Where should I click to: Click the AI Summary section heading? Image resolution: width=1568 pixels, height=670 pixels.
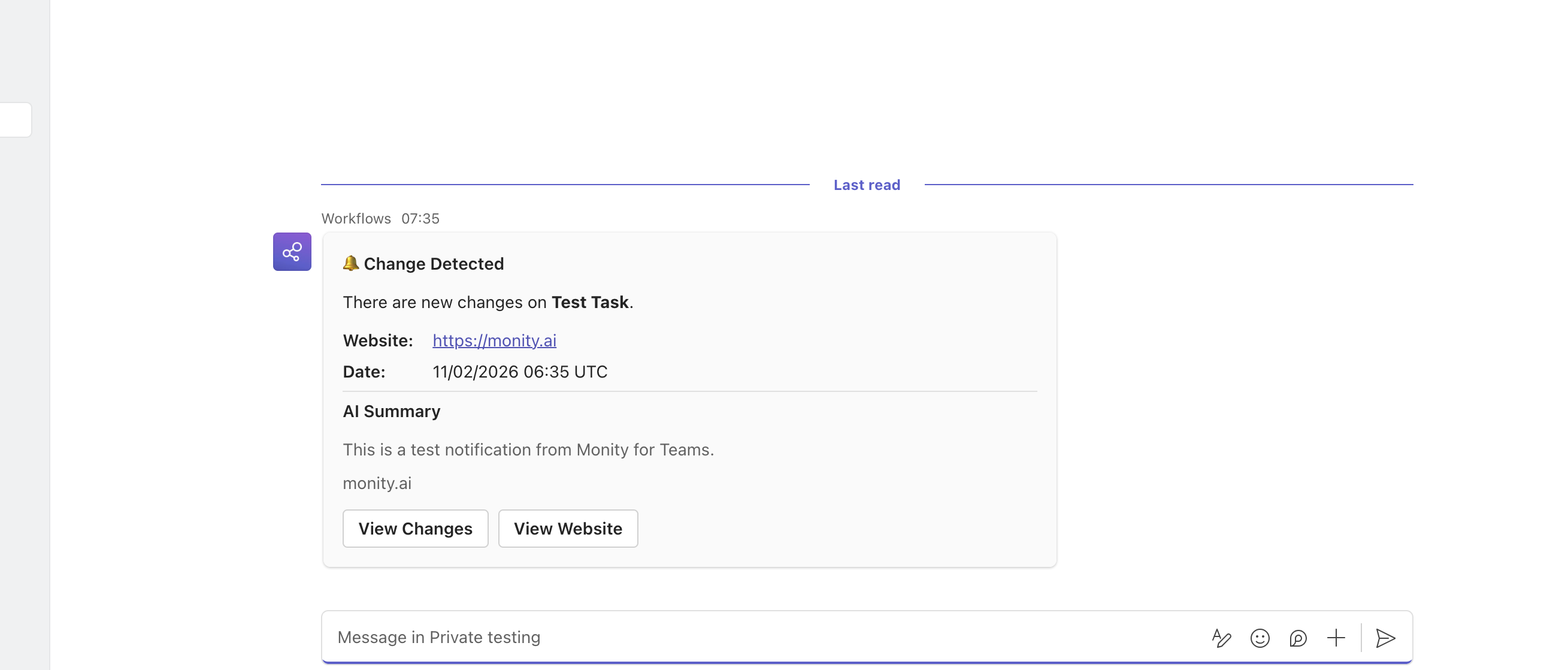point(391,411)
